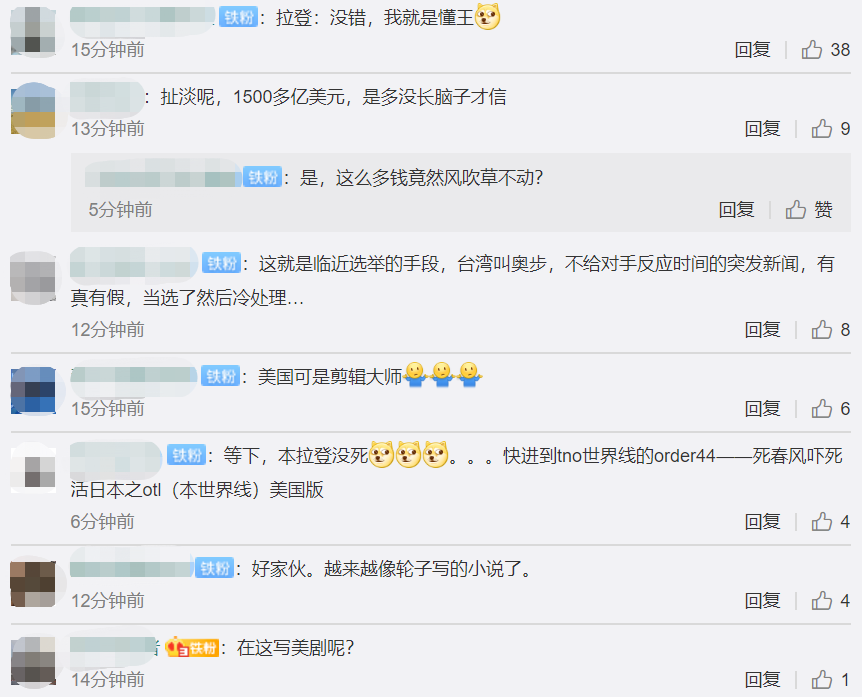Click thumbs-up on the 1500多亿美元 comment
The height and width of the screenshot is (697, 862).
(x=821, y=129)
